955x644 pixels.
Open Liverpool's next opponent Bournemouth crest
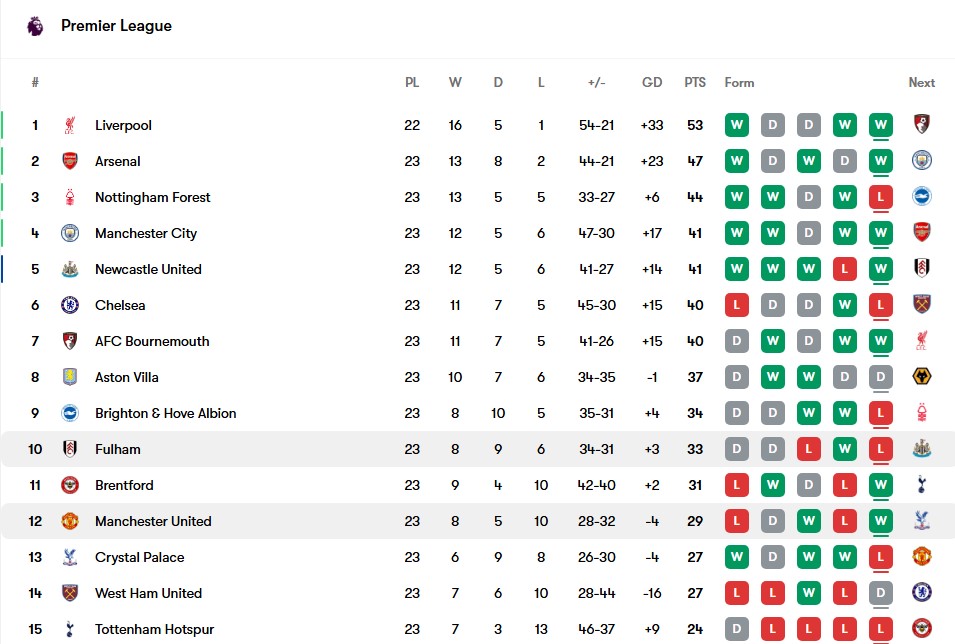tap(922, 124)
